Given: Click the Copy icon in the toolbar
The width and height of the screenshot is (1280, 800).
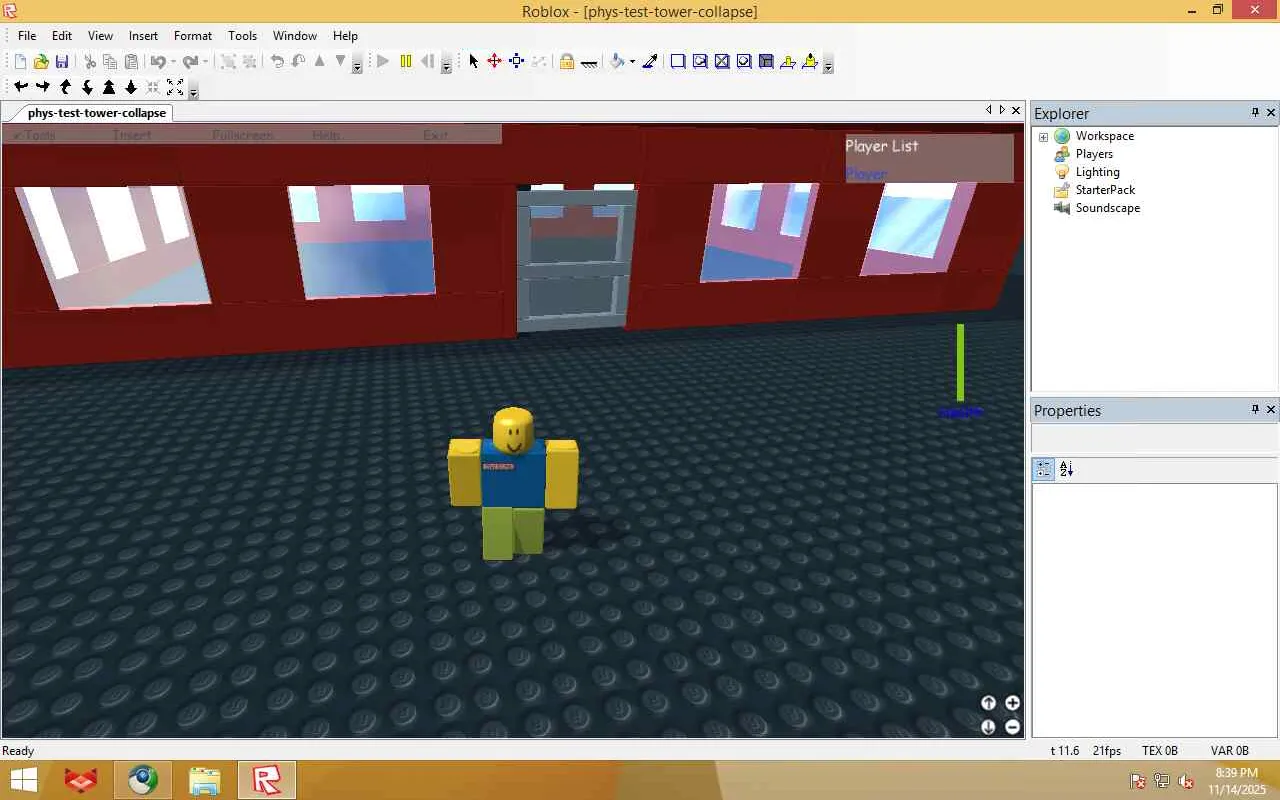Looking at the screenshot, I should tap(110, 62).
